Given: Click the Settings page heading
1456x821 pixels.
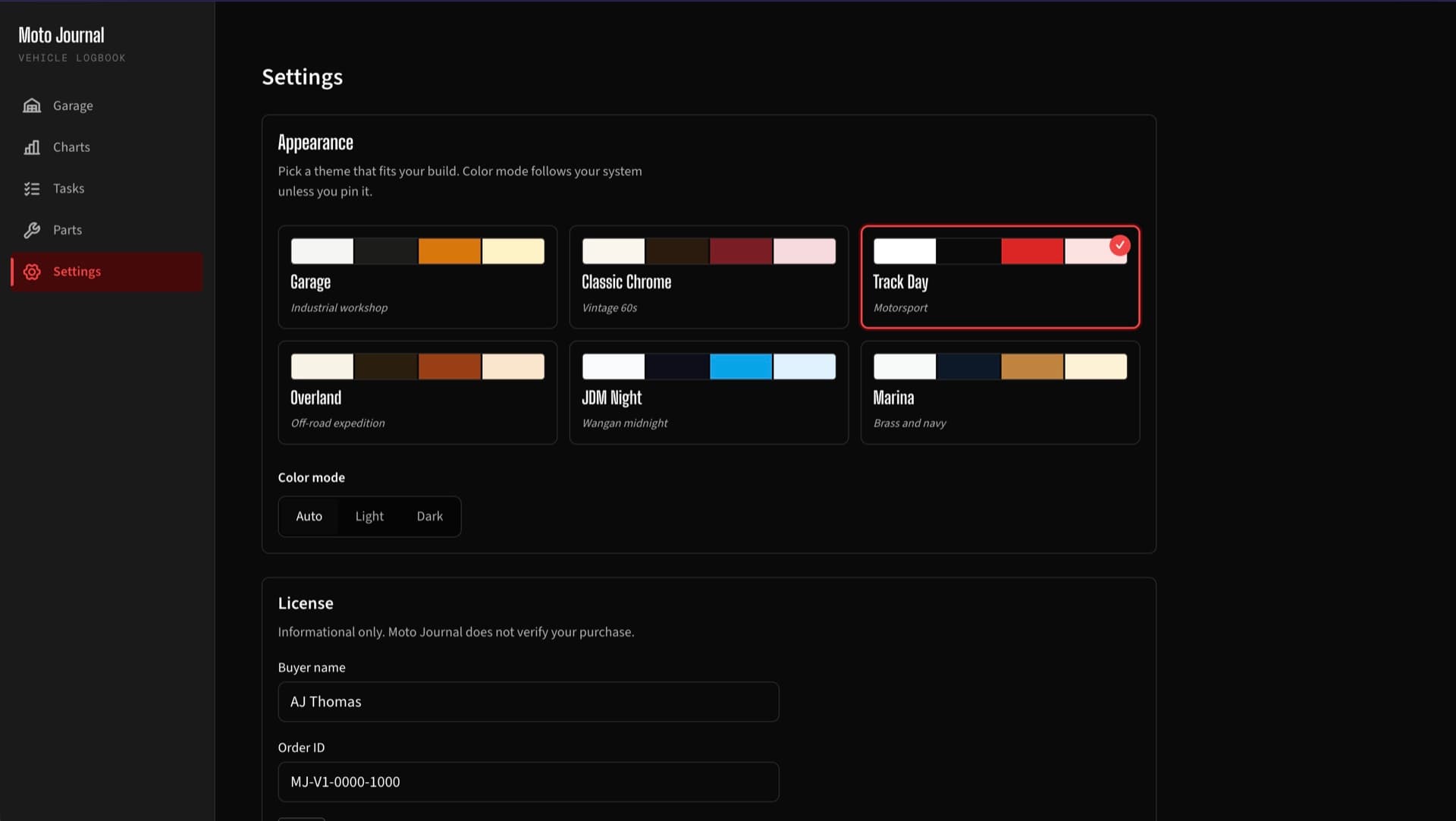Looking at the screenshot, I should point(303,77).
